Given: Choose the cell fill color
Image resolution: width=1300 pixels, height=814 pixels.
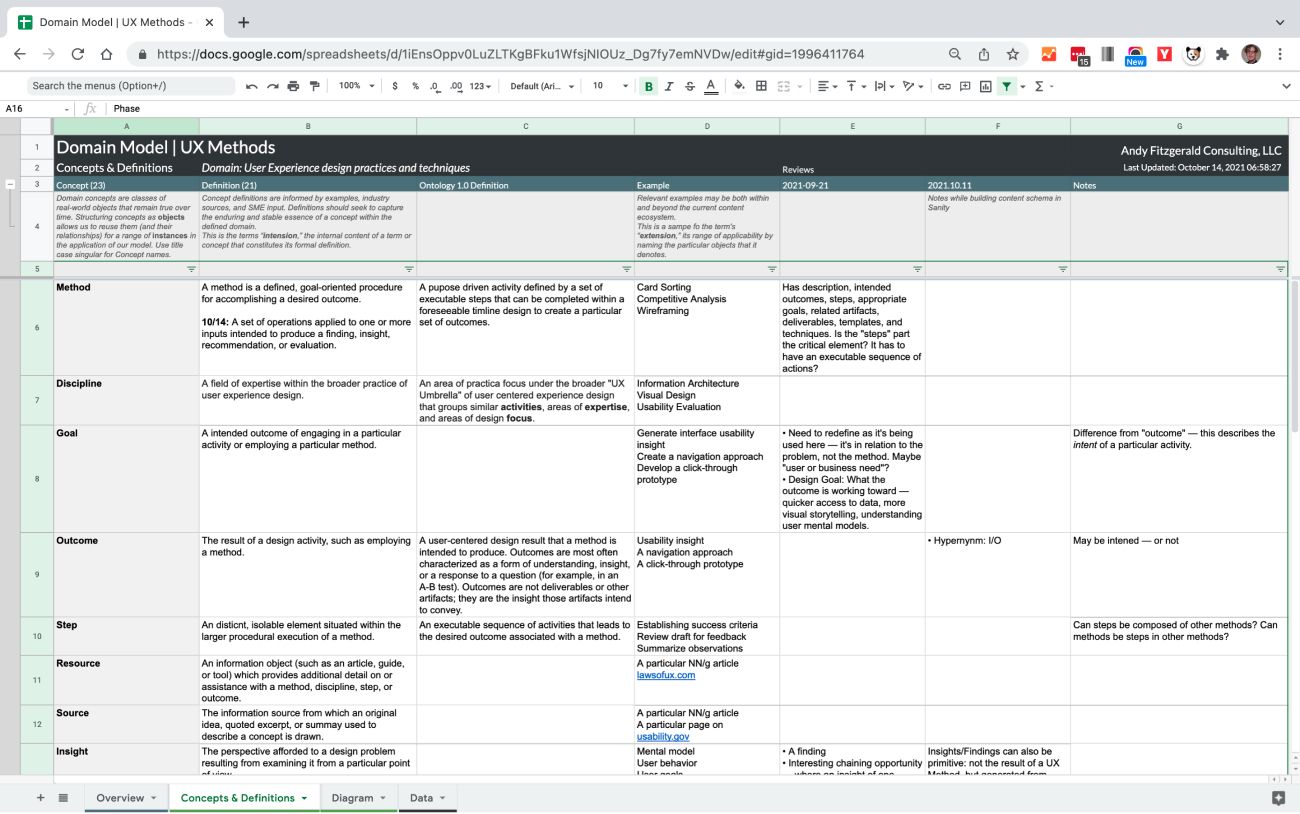Looking at the screenshot, I should point(739,86).
